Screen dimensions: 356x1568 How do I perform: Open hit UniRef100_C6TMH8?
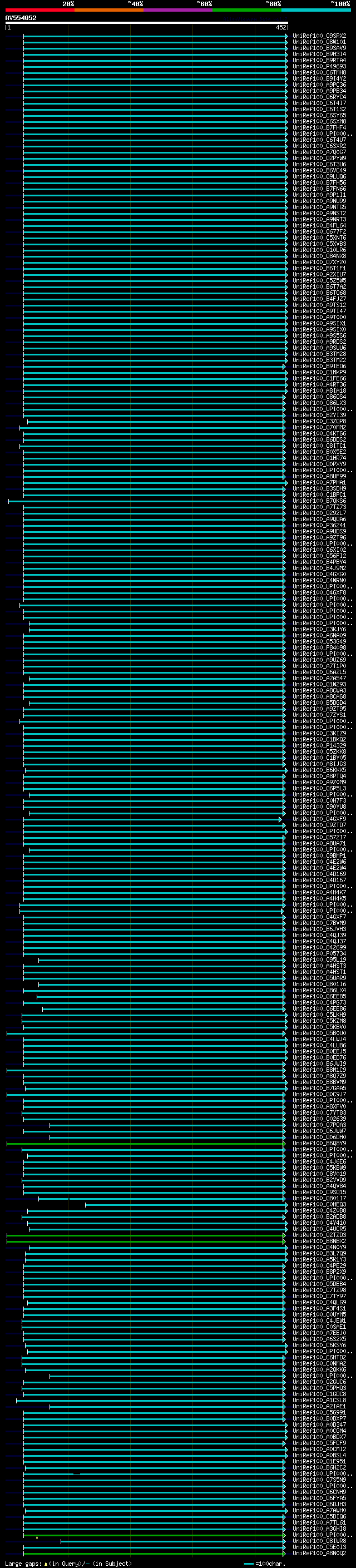319,72
